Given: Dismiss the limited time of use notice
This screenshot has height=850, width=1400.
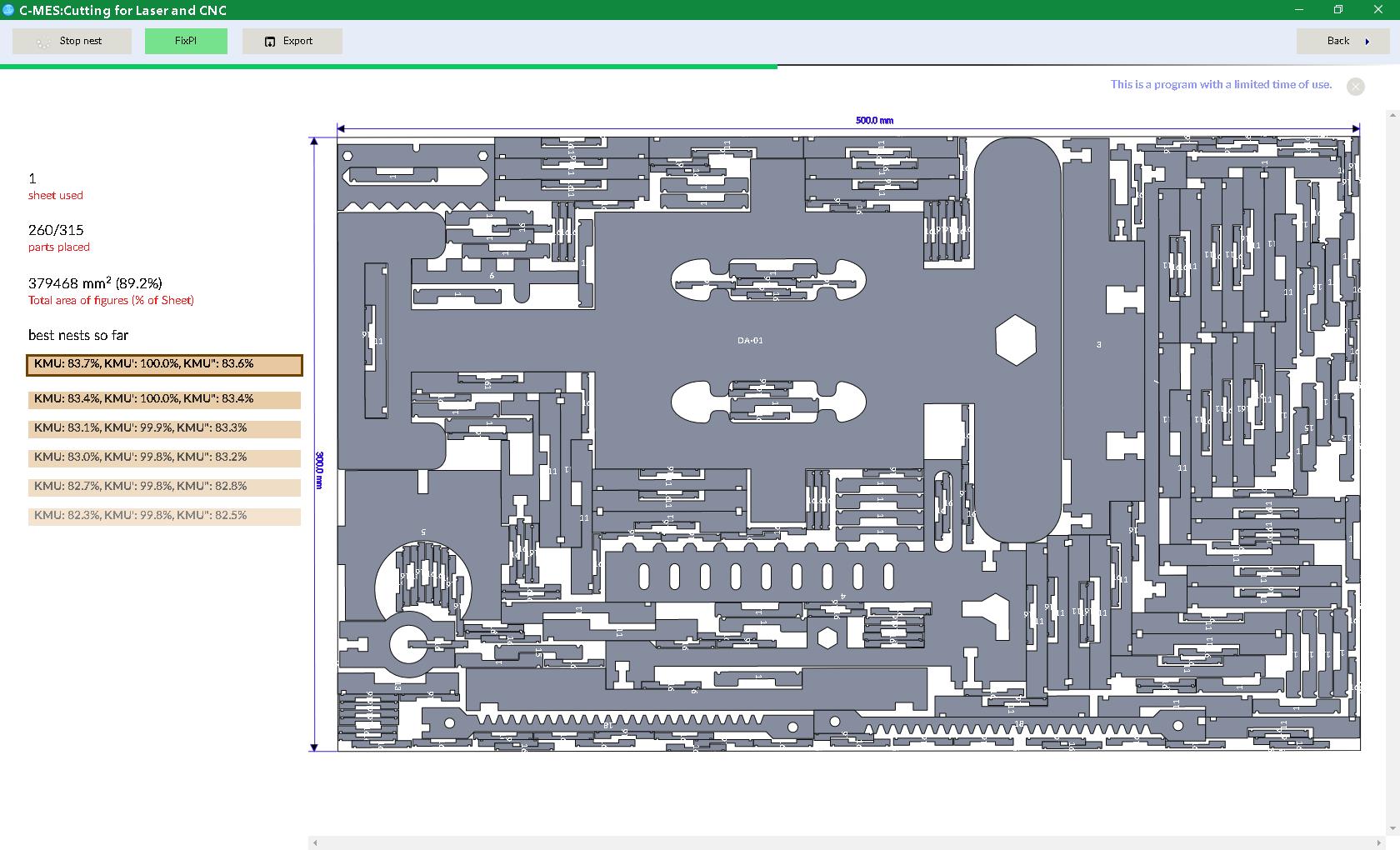Looking at the screenshot, I should pyautogui.click(x=1356, y=86).
